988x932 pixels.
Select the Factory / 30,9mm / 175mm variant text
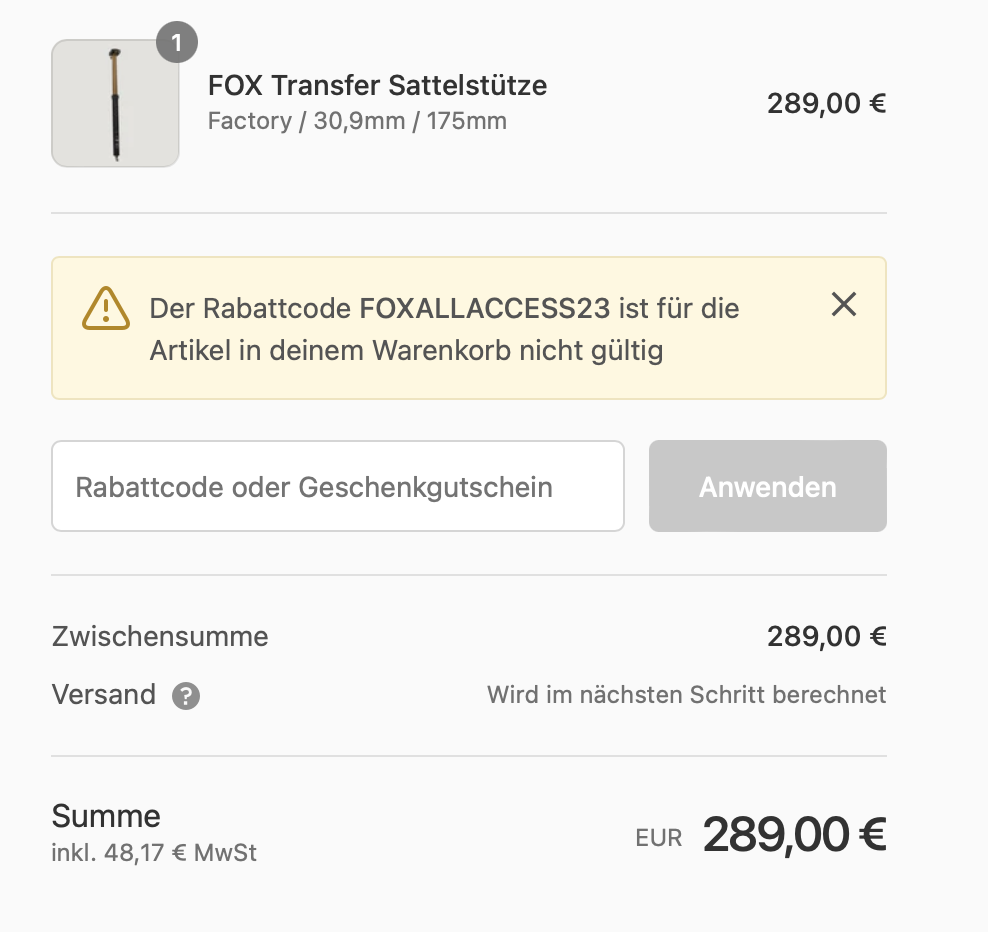(357, 121)
